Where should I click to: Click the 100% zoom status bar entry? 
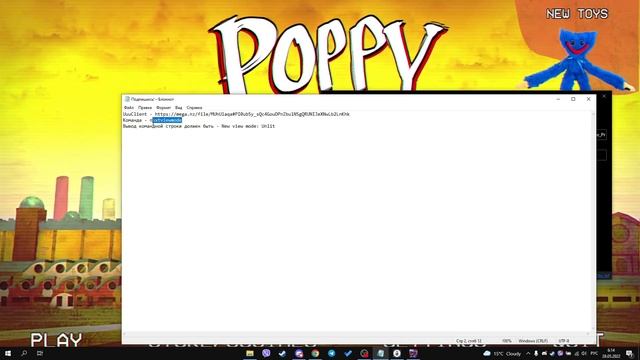[507, 340]
